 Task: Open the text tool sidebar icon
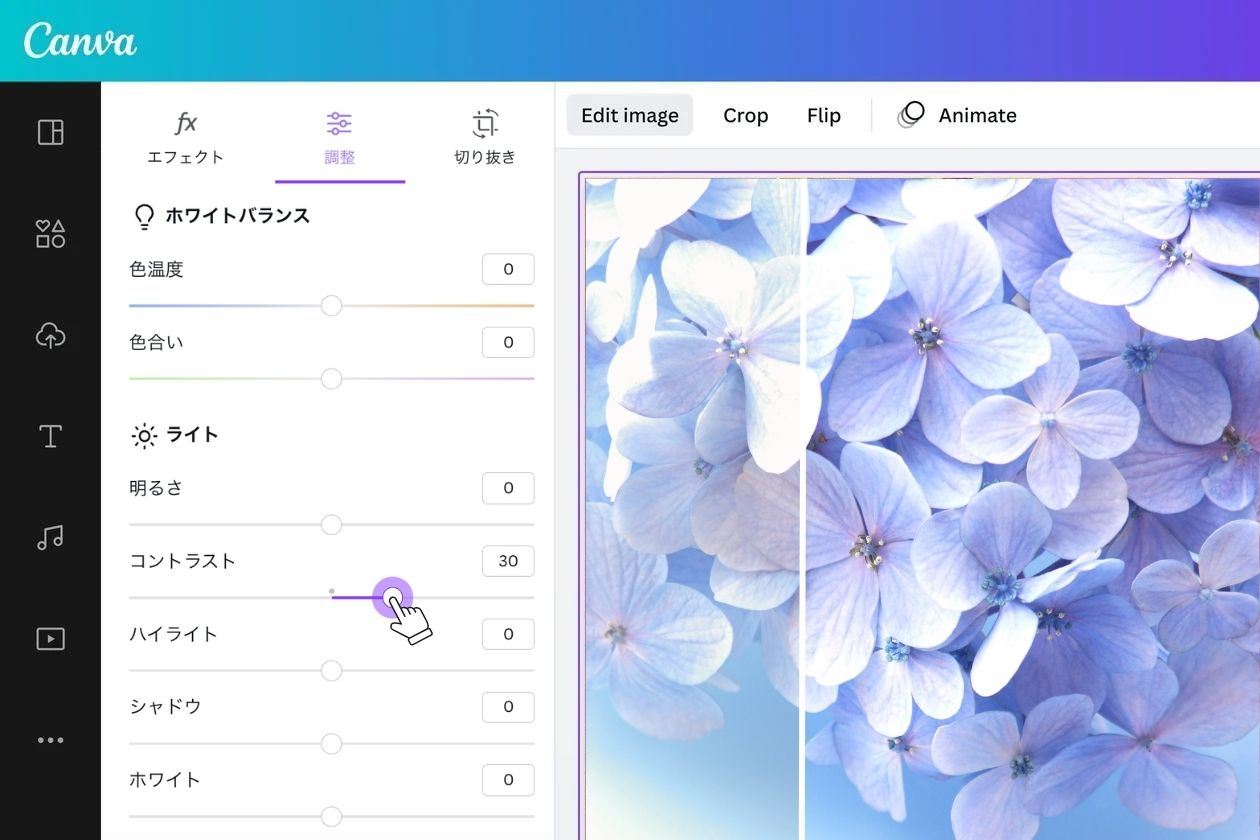click(50, 436)
